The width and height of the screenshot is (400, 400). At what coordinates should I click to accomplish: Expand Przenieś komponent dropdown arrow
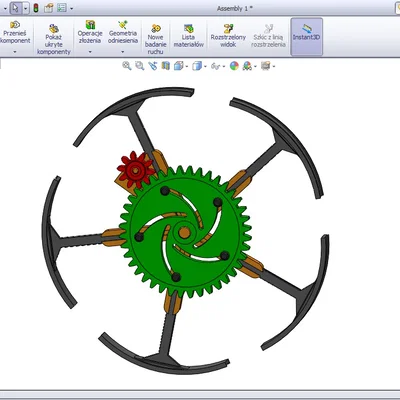15,52
